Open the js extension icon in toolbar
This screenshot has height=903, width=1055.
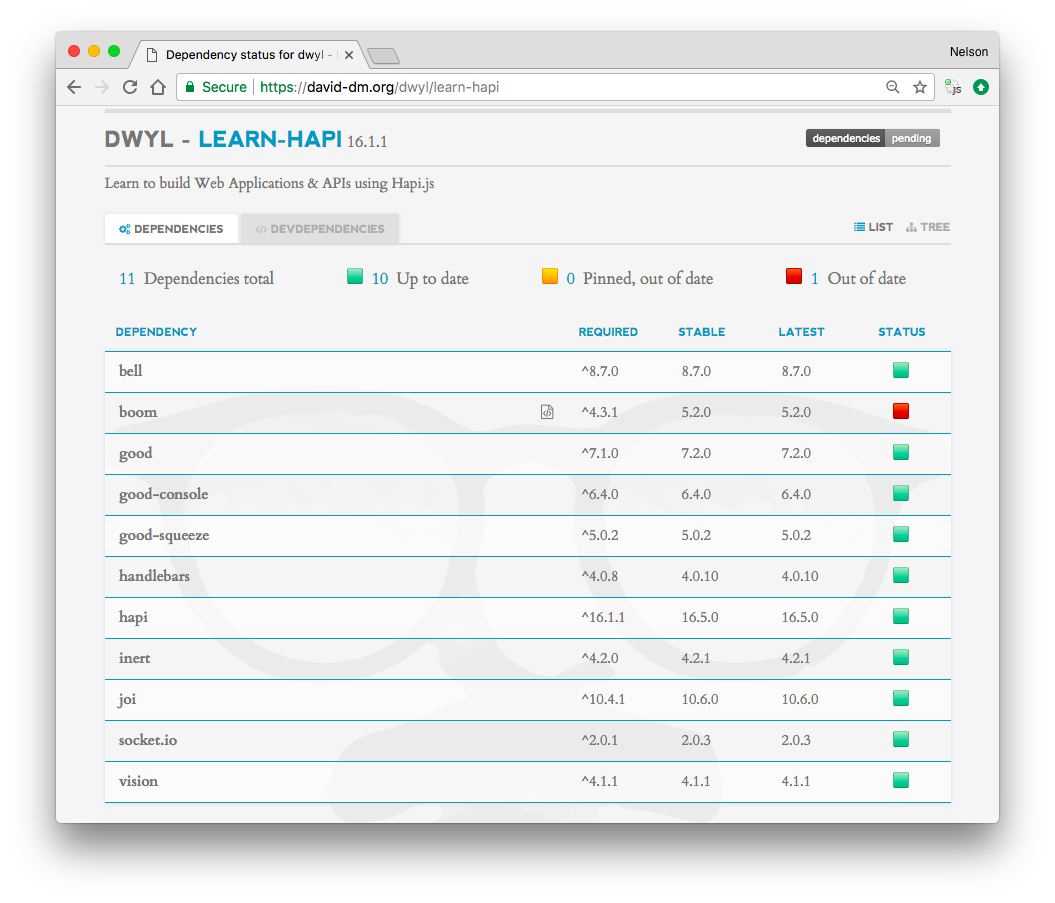click(x=953, y=87)
